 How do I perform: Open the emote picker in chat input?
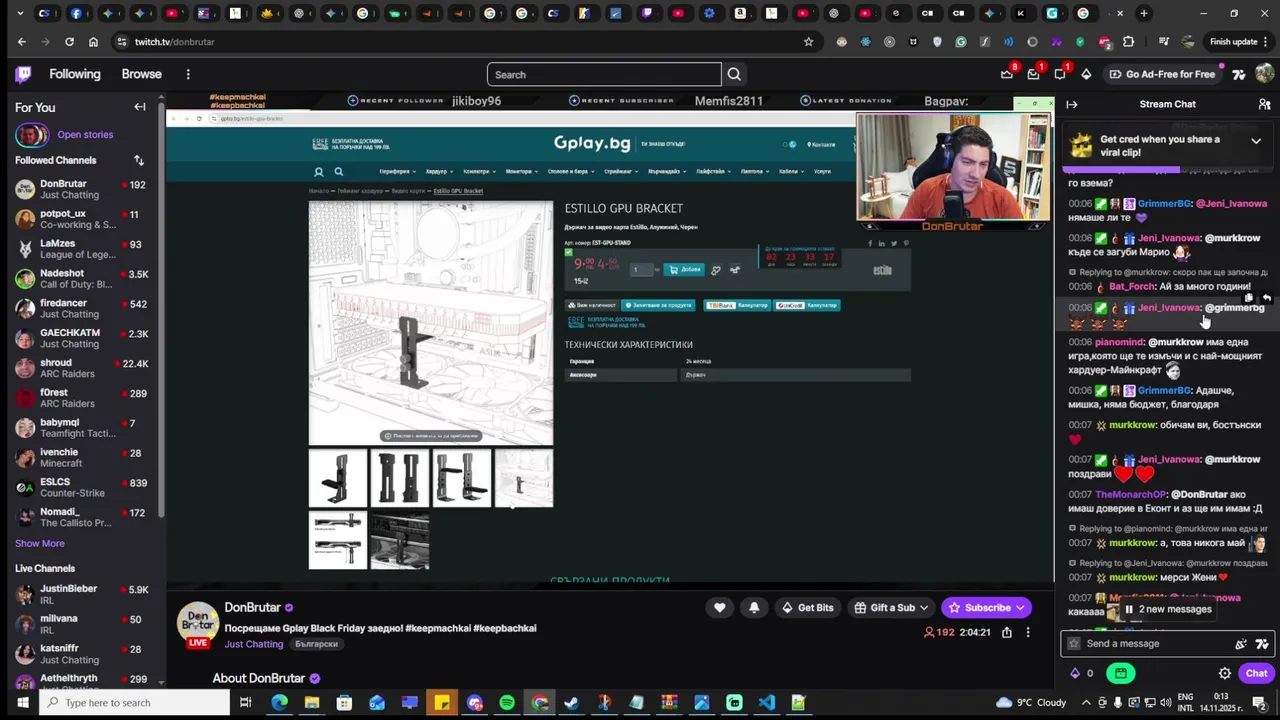click(x=1241, y=644)
